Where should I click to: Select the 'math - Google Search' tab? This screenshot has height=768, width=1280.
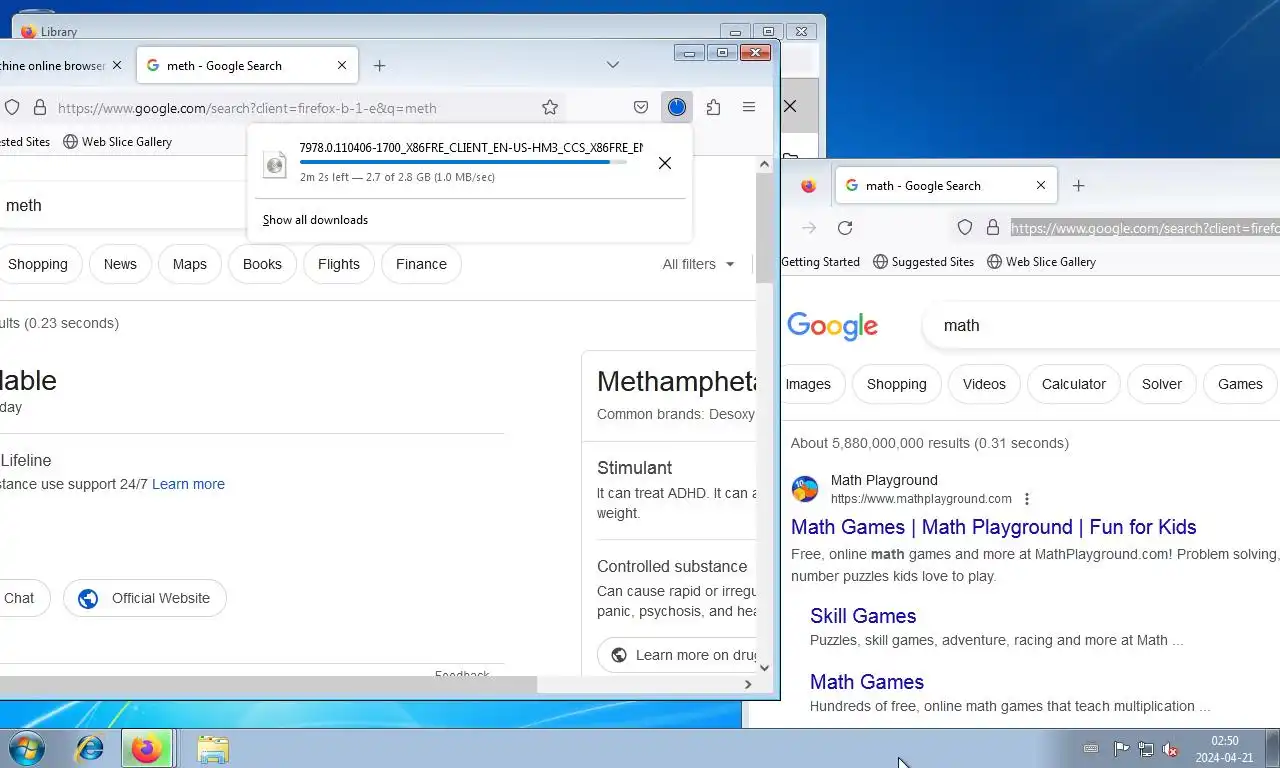(x=946, y=185)
